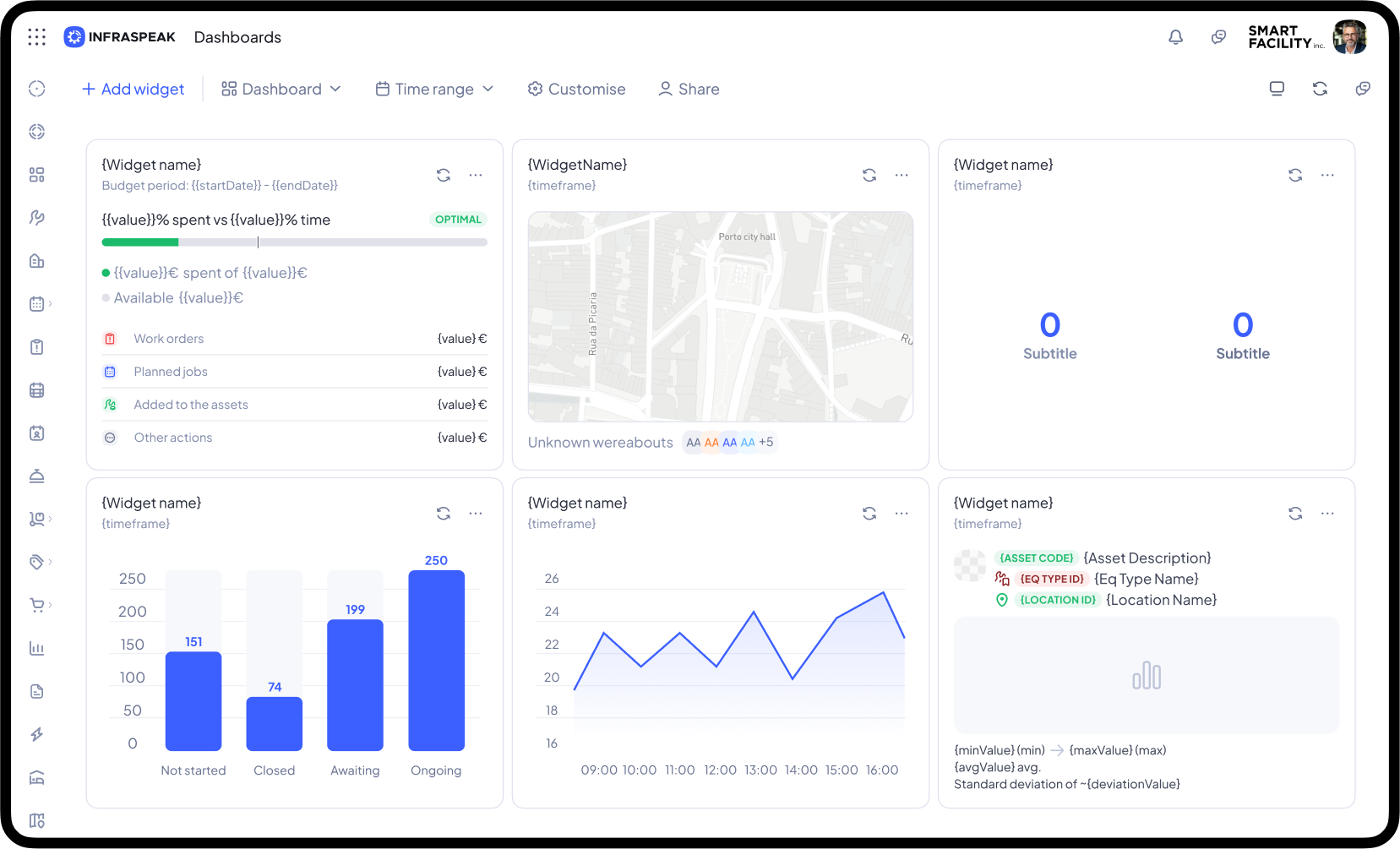The width and height of the screenshot is (1400, 849).
Task: Click the budget spent progress bar
Action: point(294,242)
